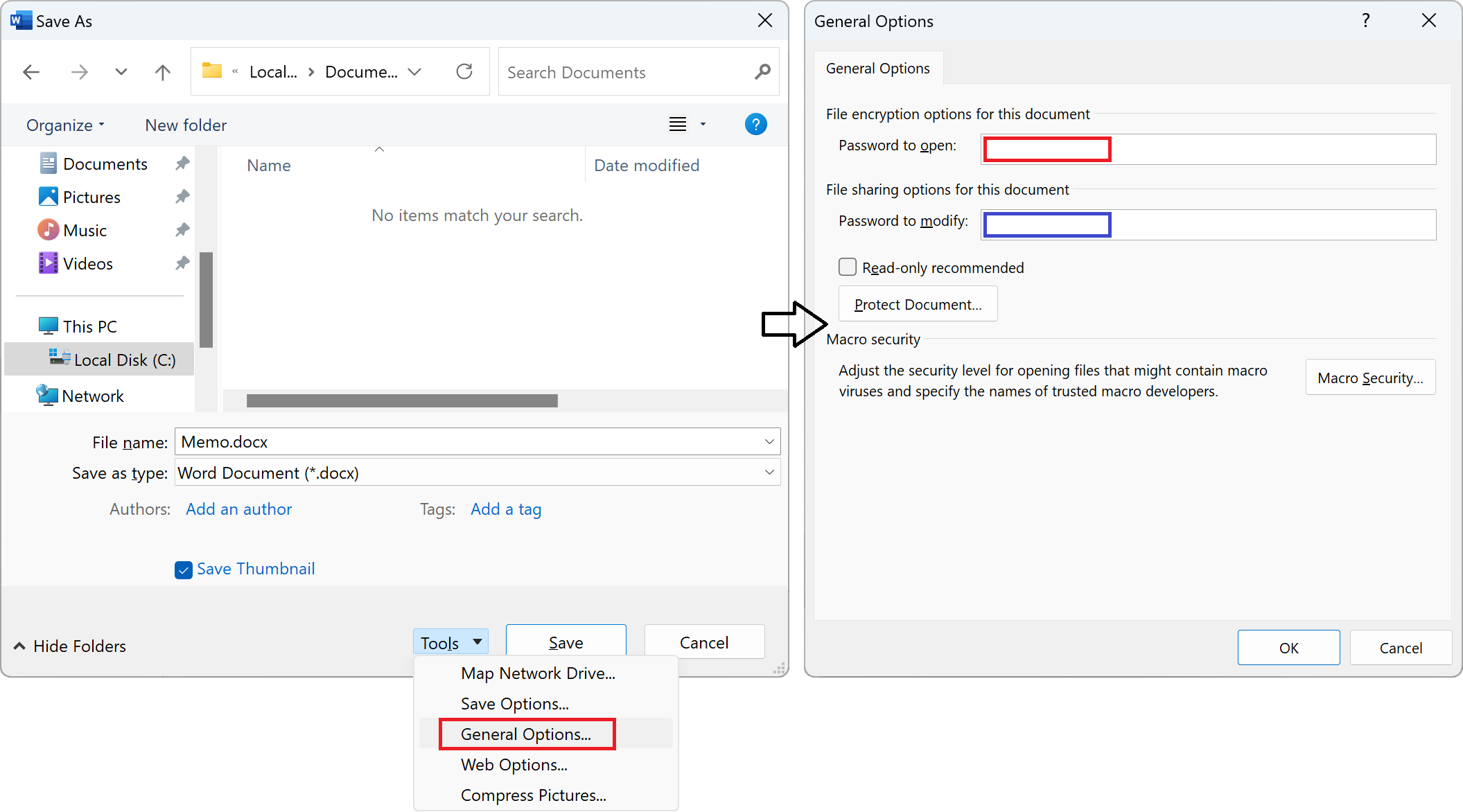Toggle the Save Thumbnail checkbox

(183, 569)
